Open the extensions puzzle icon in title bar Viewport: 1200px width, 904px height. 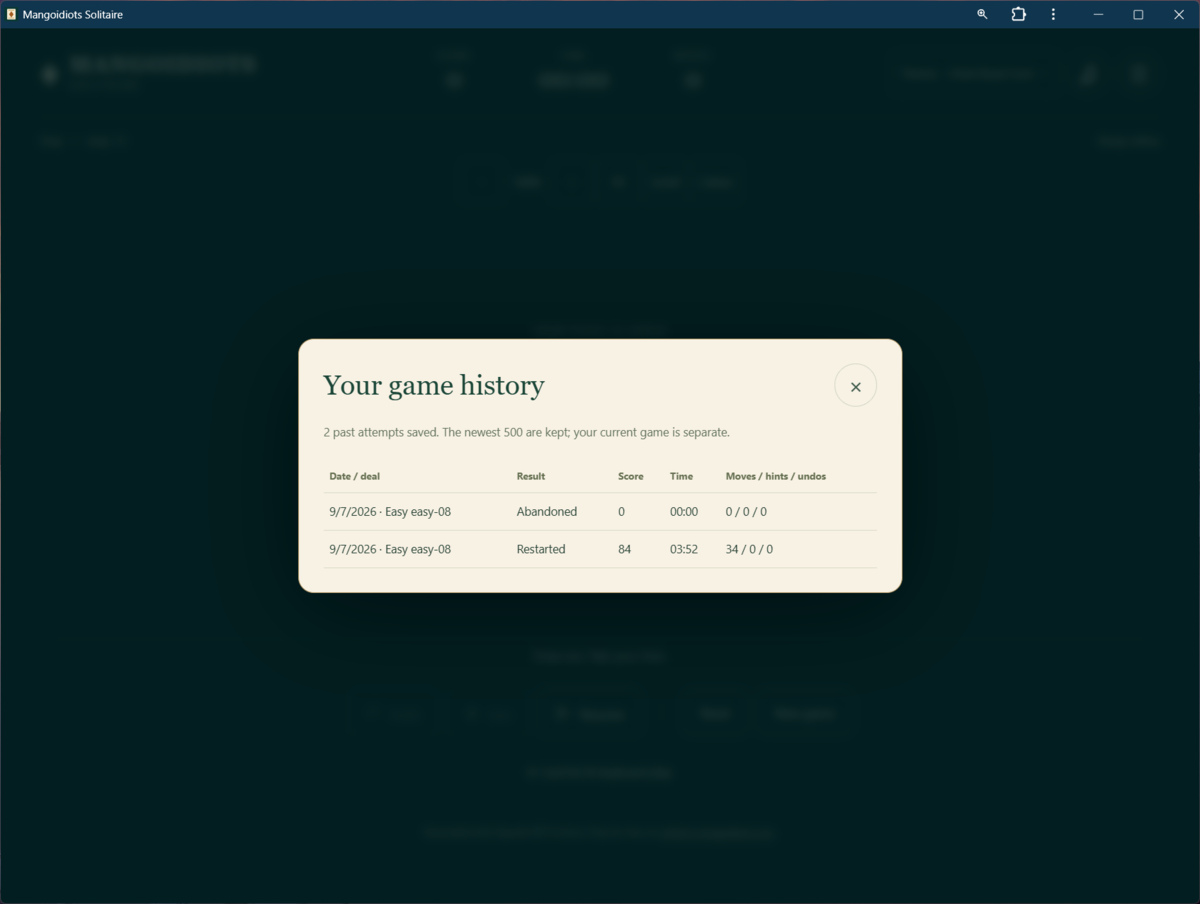(x=1018, y=14)
